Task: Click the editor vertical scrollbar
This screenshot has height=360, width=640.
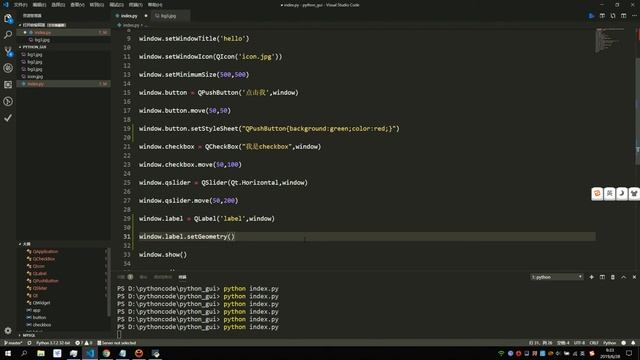Action: point(637,111)
